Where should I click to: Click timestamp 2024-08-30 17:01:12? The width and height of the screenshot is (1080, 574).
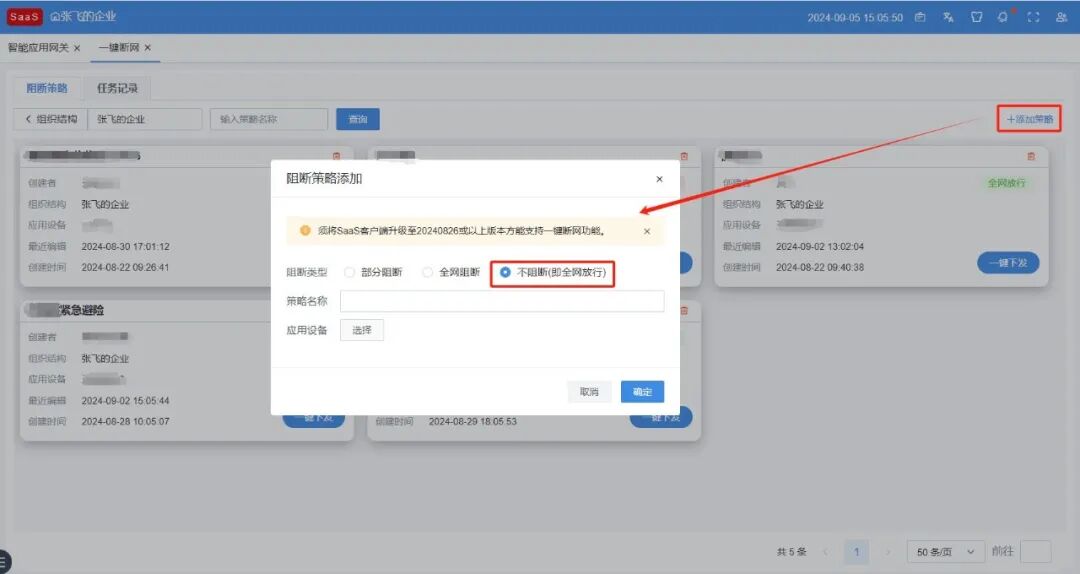click(x=125, y=247)
